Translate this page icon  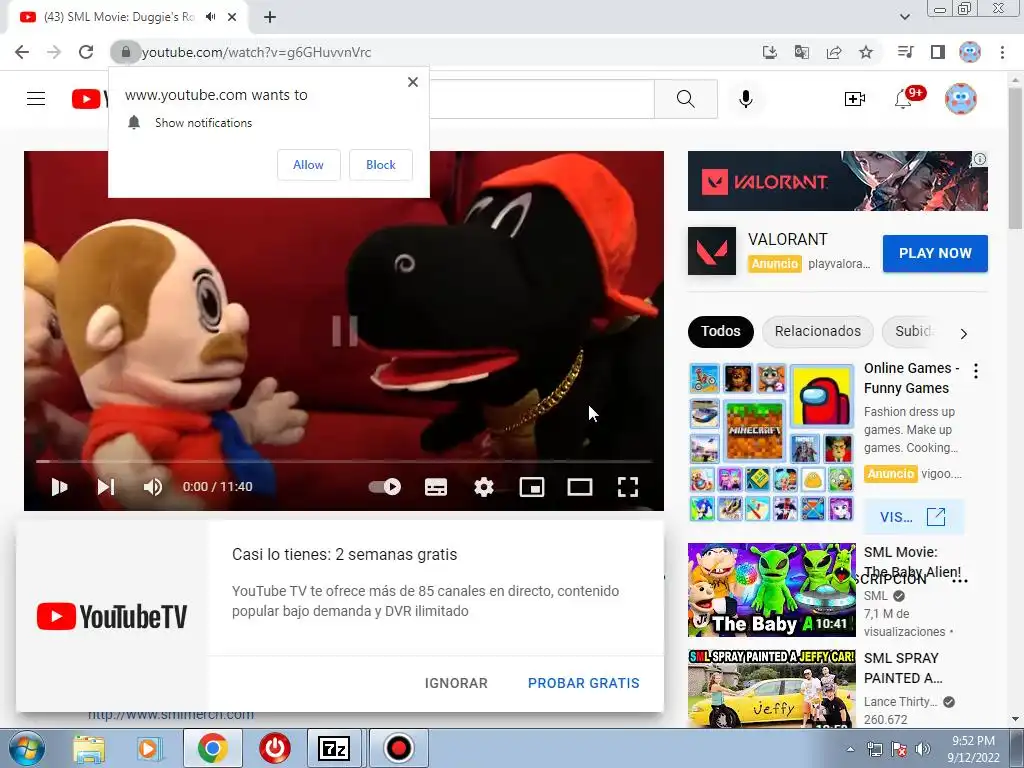pyautogui.click(x=802, y=52)
